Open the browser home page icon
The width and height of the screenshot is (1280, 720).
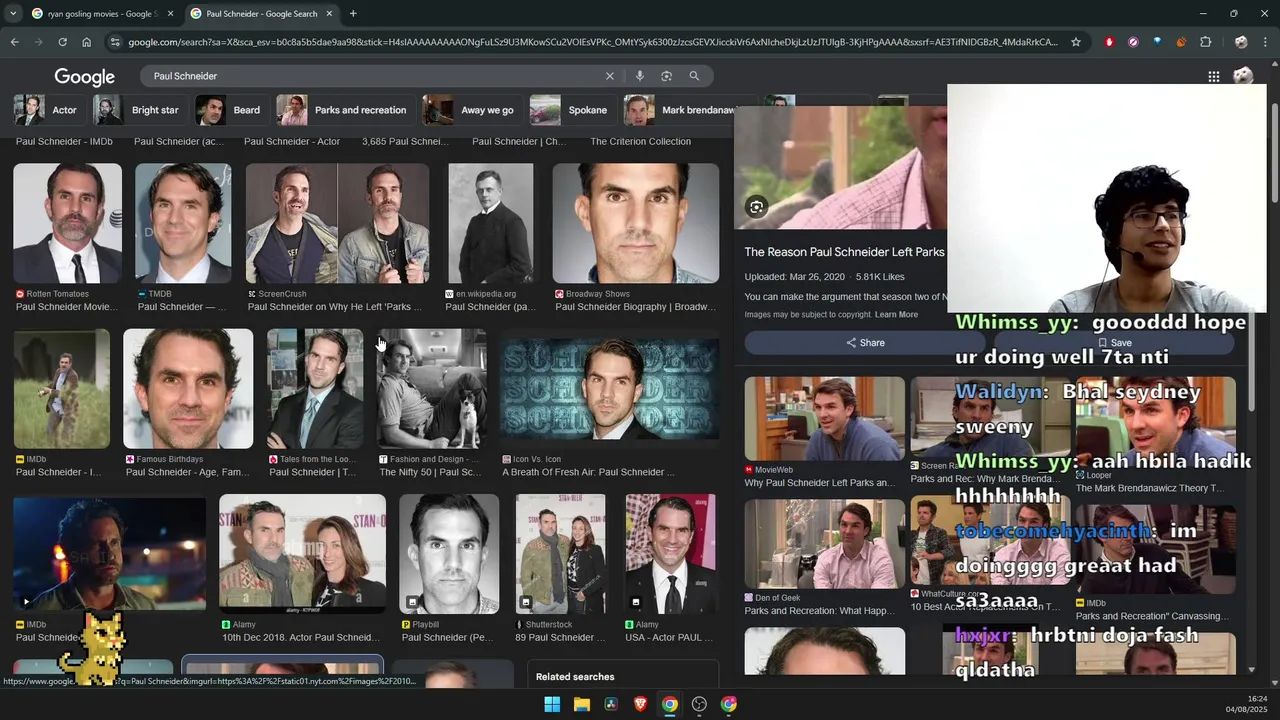click(86, 42)
